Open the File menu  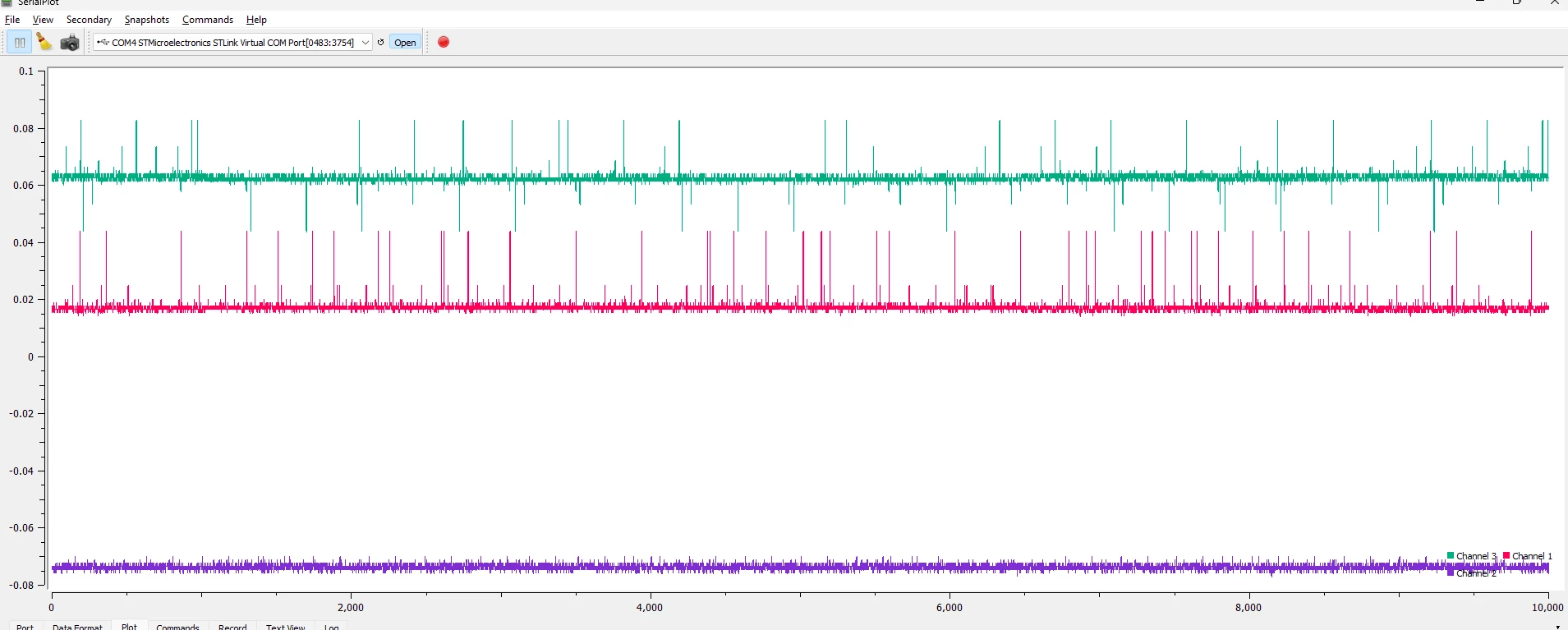12,20
